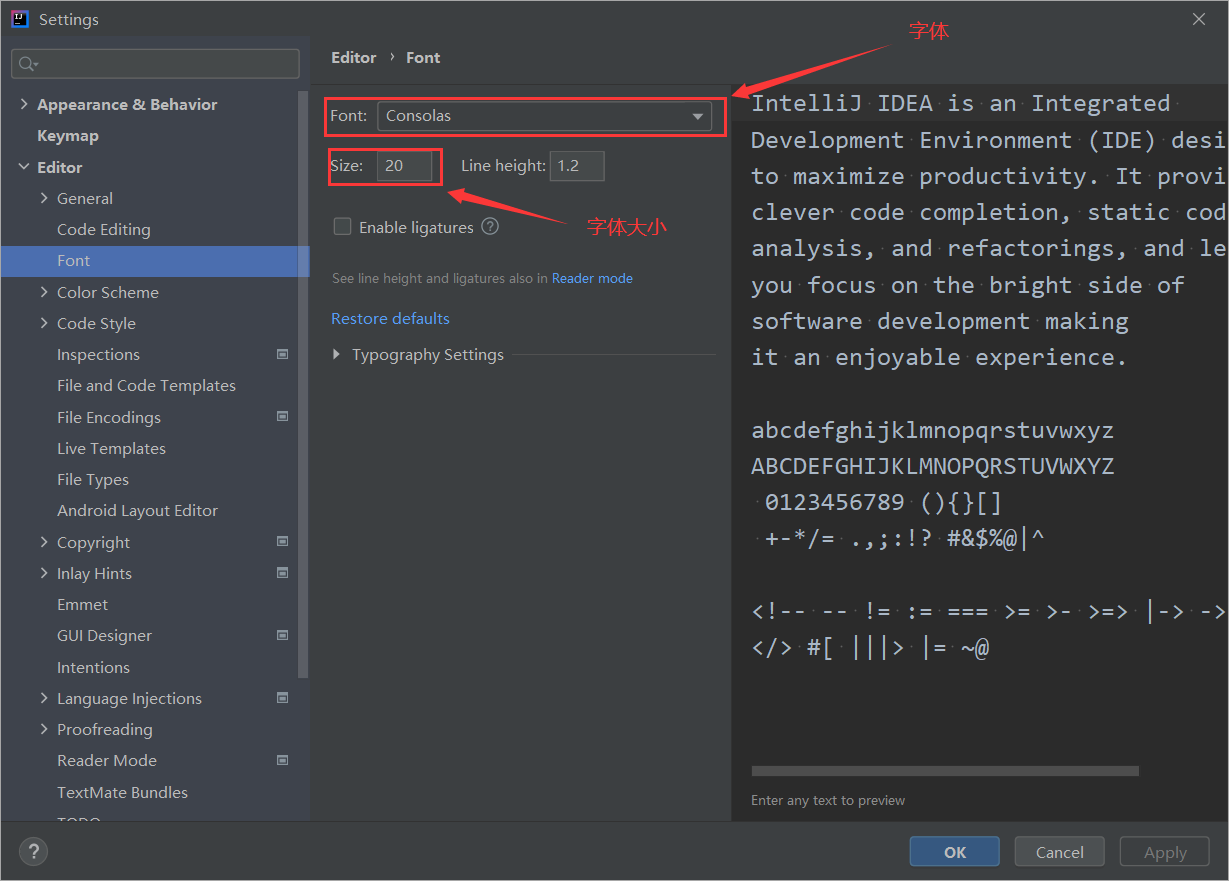The image size is (1229, 881).
Task: Click the Line height input field
Action: point(577,165)
